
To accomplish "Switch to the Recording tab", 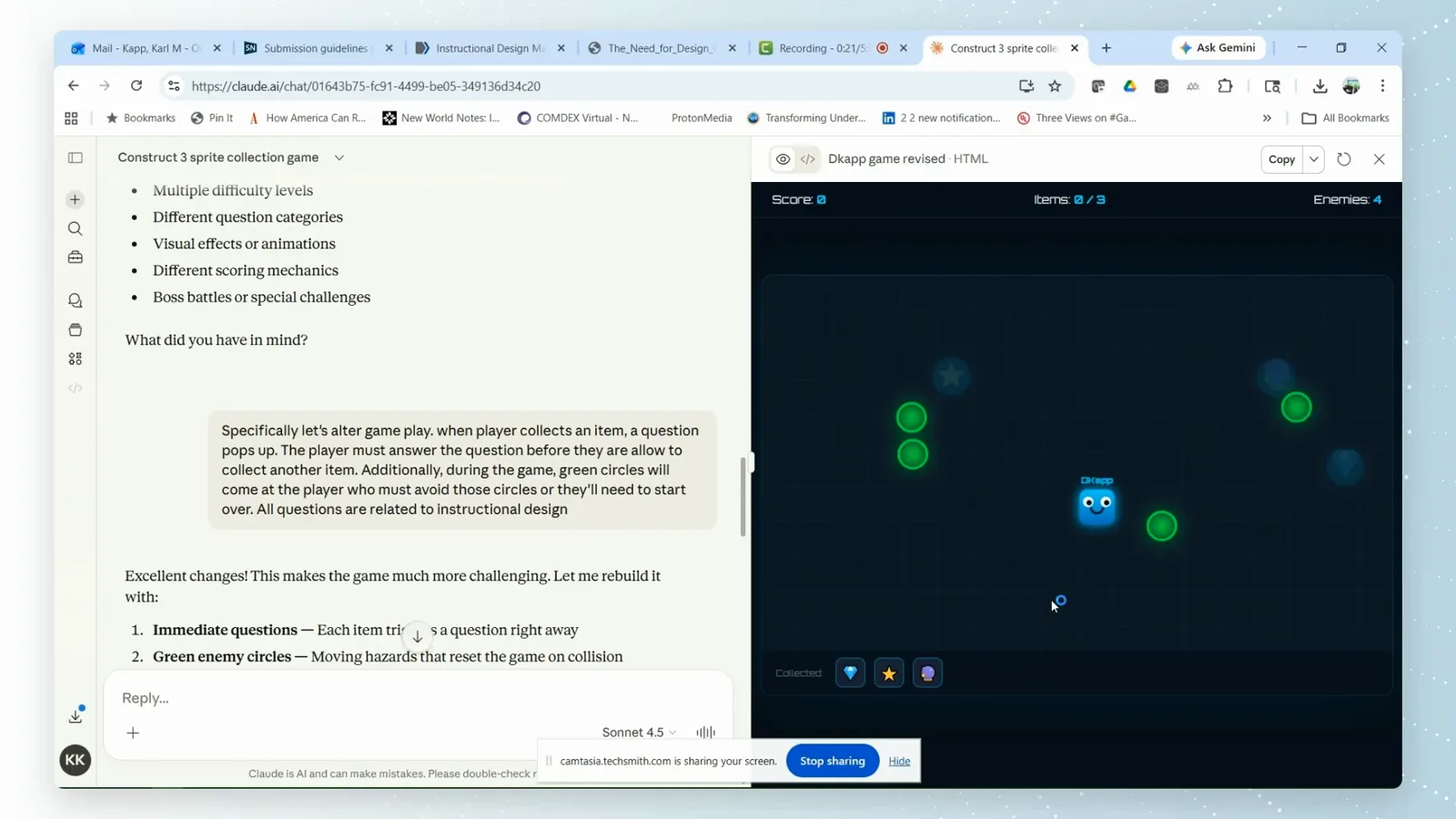I will click(x=824, y=48).
